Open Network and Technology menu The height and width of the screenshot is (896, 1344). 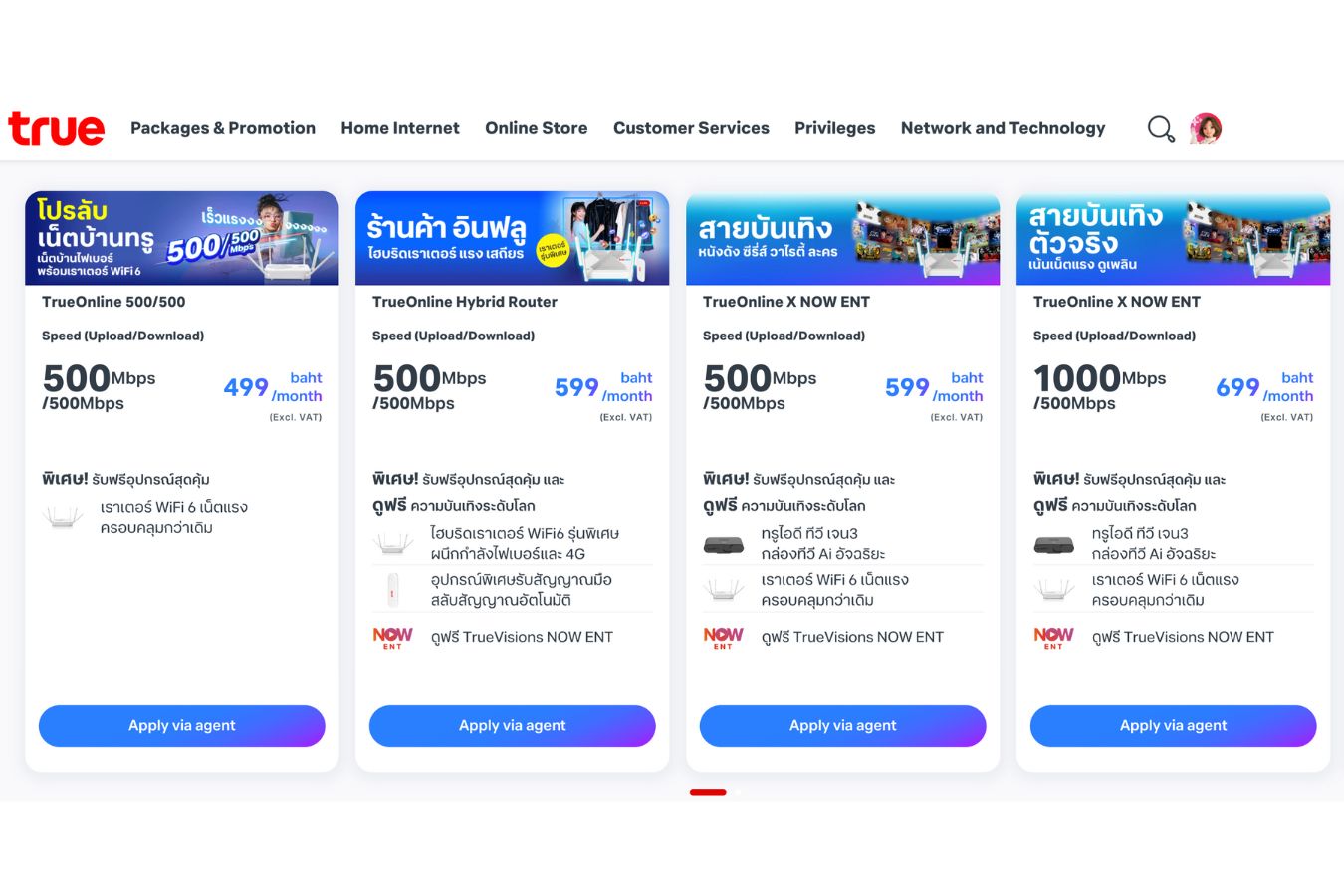1003,128
